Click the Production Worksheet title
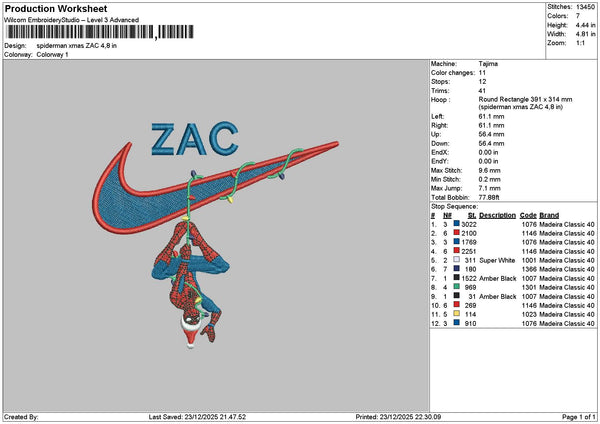The height and width of the screenshot is (424, 600). click(x=56, y=8)
